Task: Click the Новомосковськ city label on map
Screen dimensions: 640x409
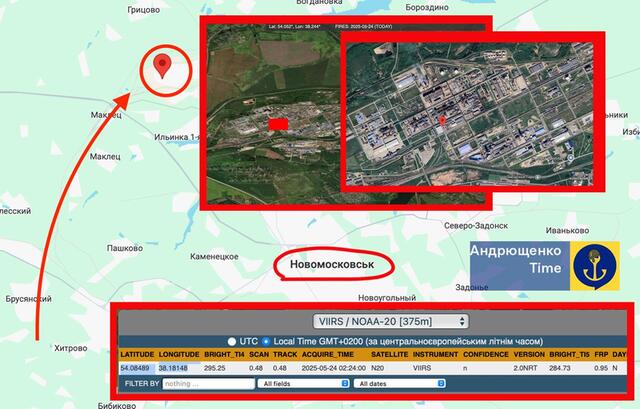Action: 331,265
